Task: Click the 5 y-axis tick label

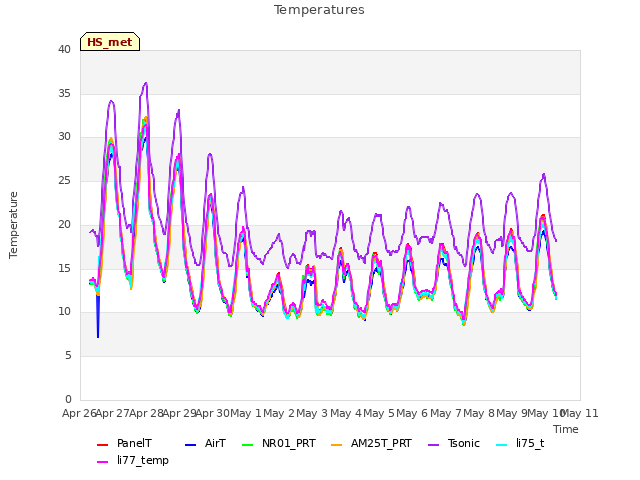Action: (68, 356)
